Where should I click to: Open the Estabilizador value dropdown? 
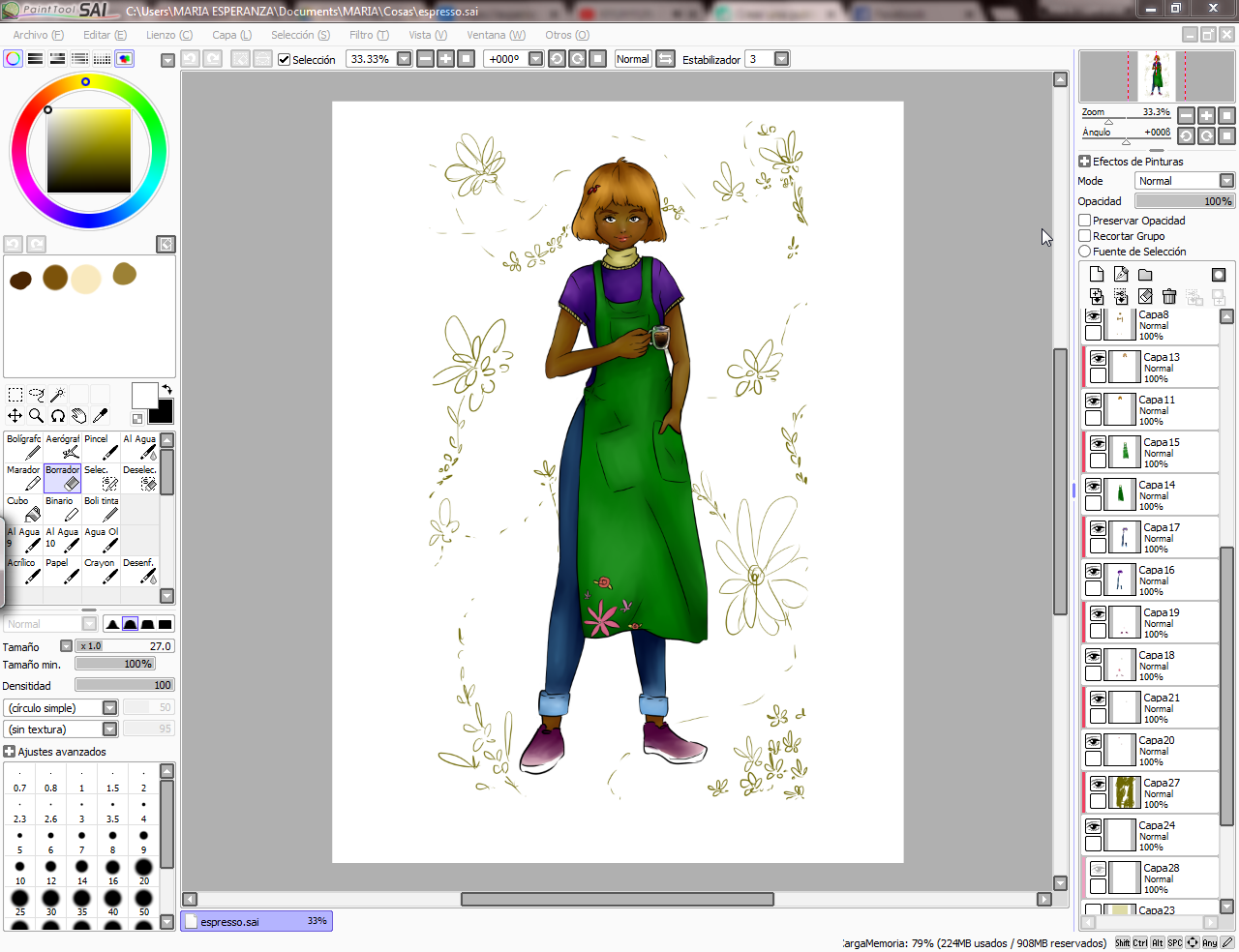point(781,59)
